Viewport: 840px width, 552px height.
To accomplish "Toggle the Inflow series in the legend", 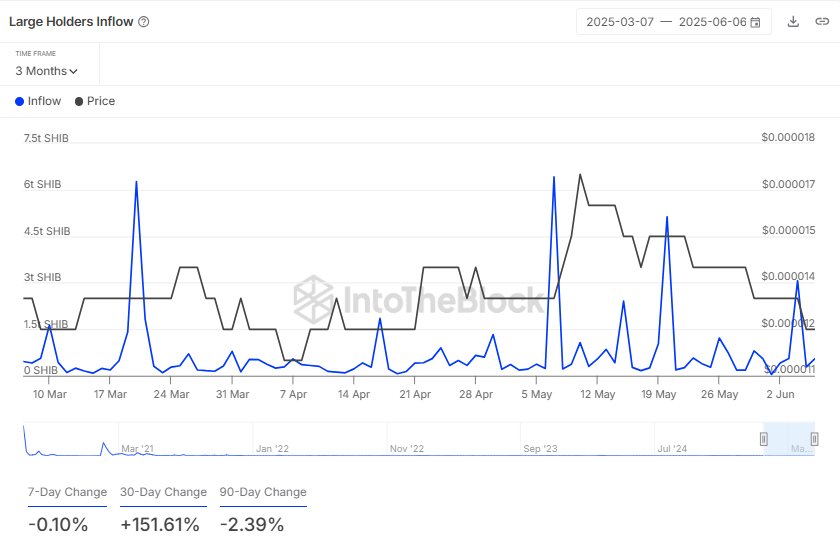I will [39, 101].
